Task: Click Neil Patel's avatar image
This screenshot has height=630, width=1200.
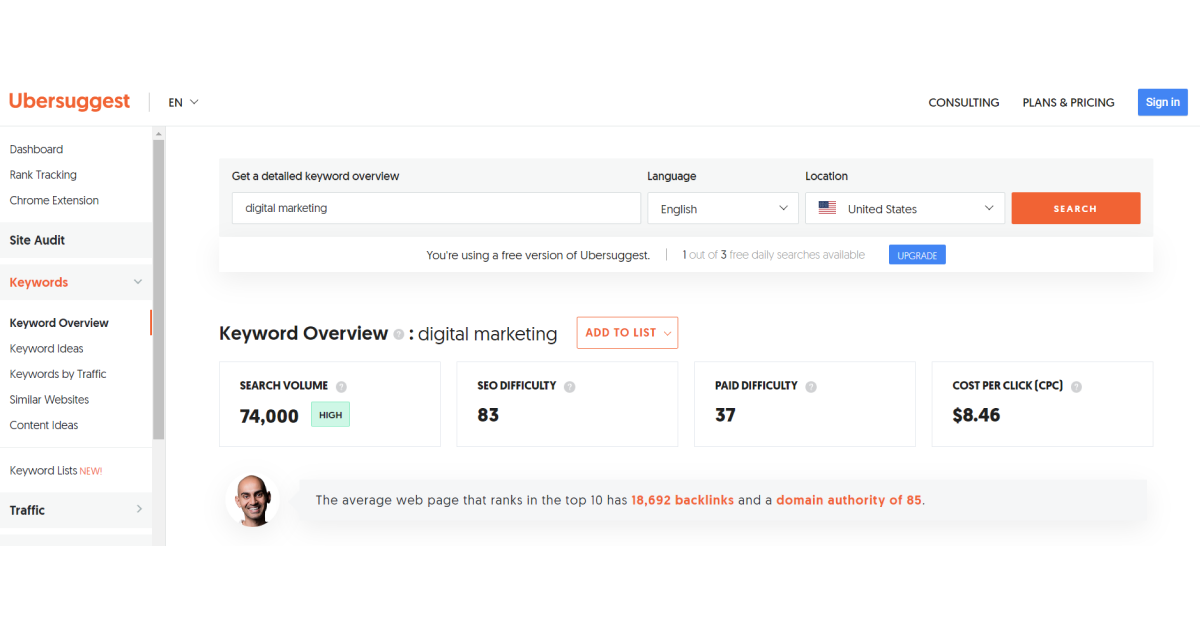Action: point(254,499)
